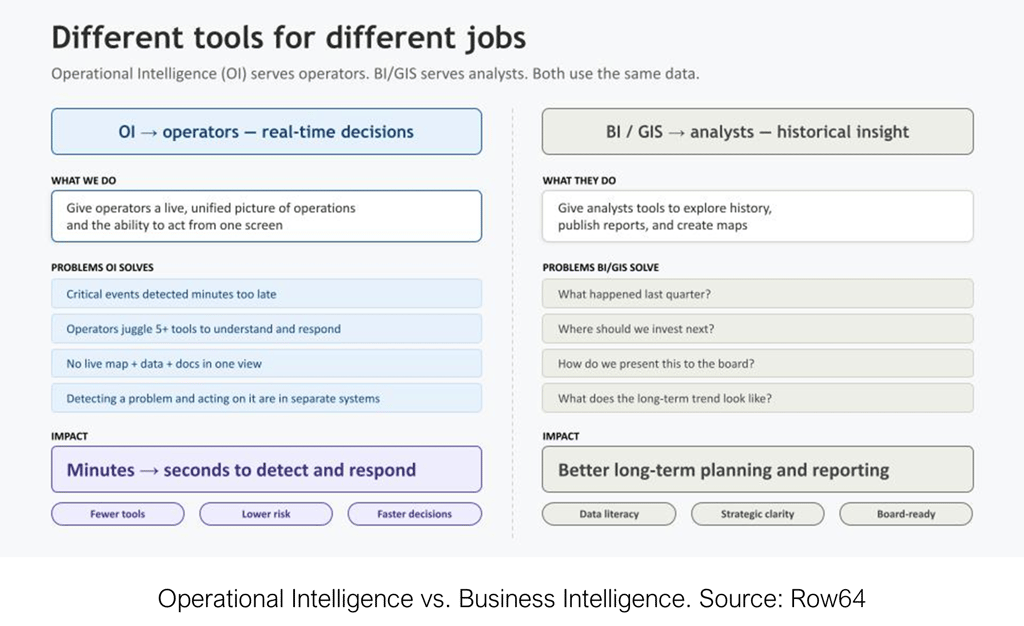Screen dimensions: 1024x626
Task: Click 'How do we present this to the board?'
Action: [x=757, y=363]
